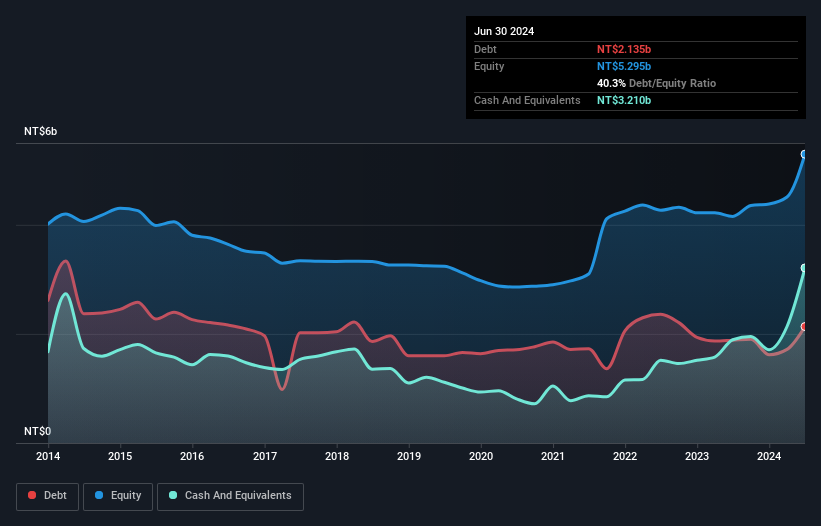Click the 2017 x-axis label
Screen dimensions: 821x526
[x=265, y=456]
